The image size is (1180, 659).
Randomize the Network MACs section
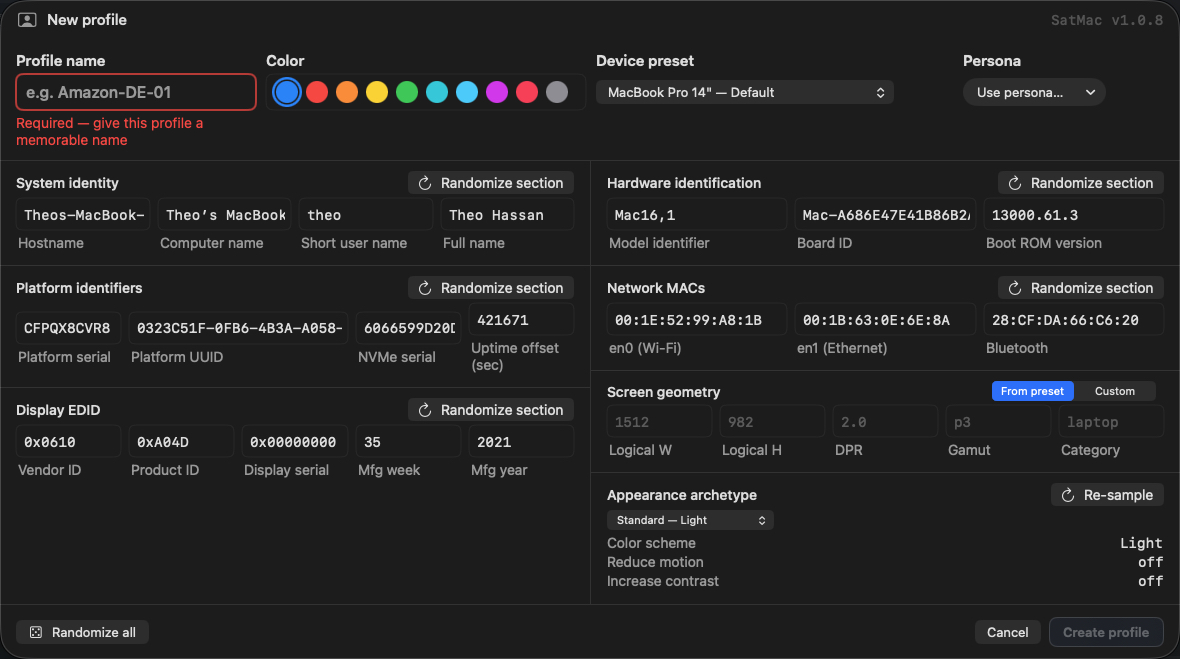click(x=1081, y=288)
